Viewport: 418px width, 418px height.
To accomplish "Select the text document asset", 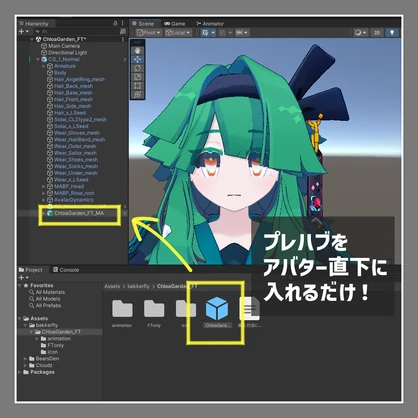I will [x=250, y=308].
